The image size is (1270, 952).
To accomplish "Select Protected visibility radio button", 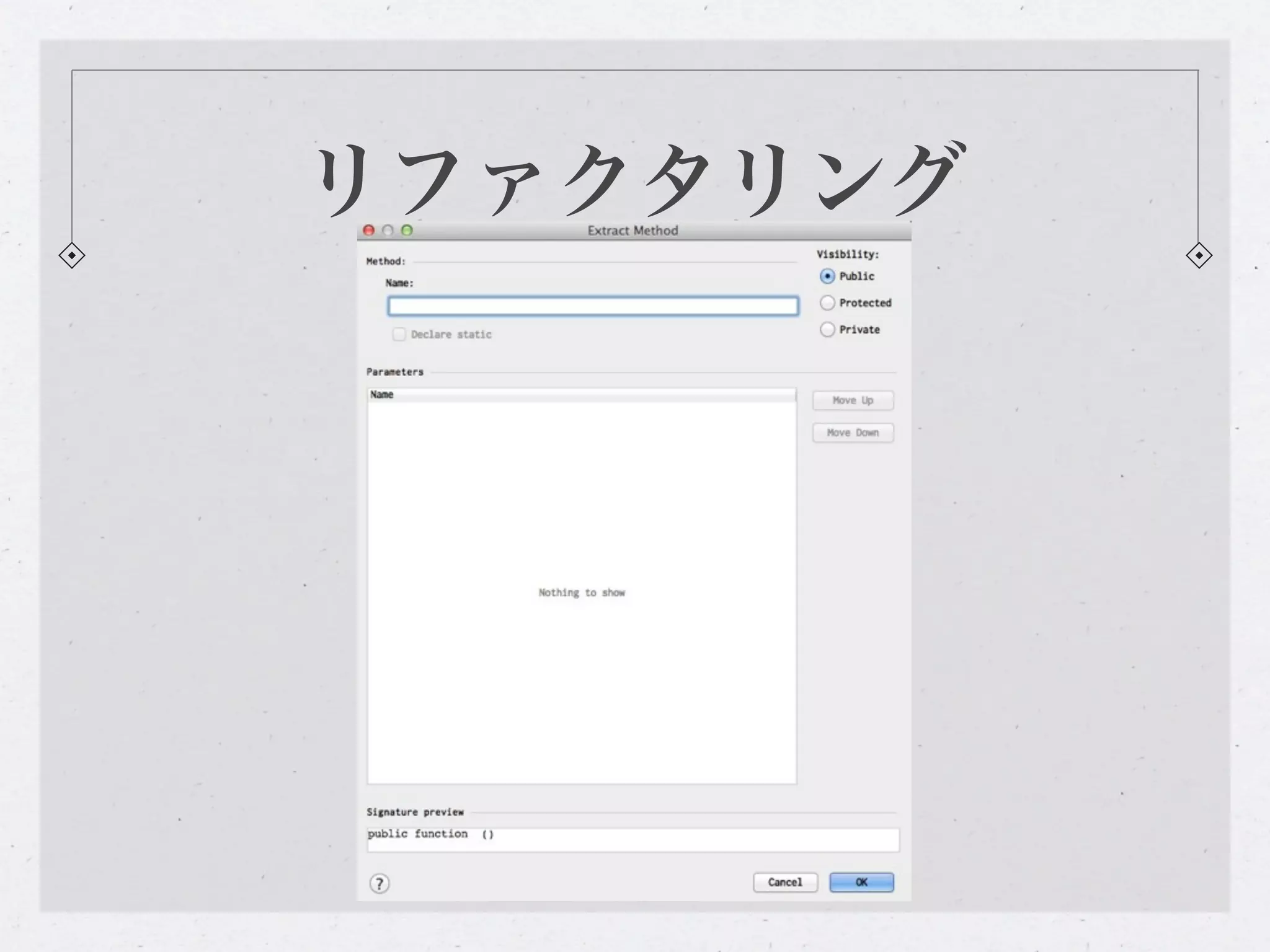I will coord(827,303).
